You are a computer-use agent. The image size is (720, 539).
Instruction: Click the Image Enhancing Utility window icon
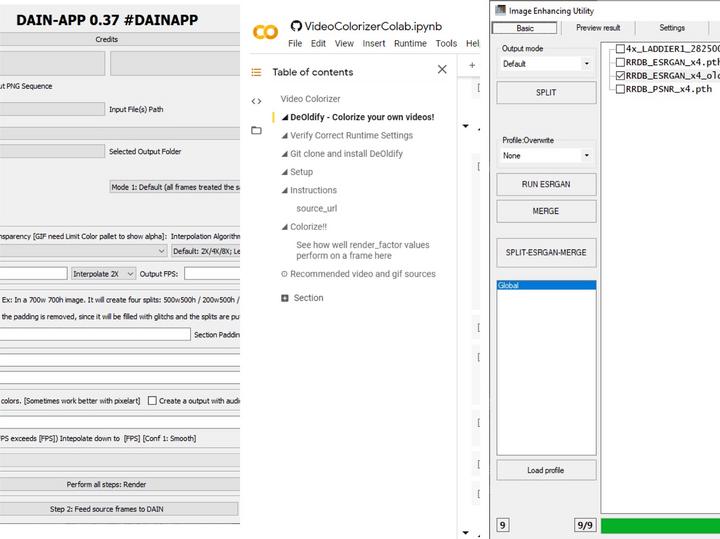click(x=501, y=10)
